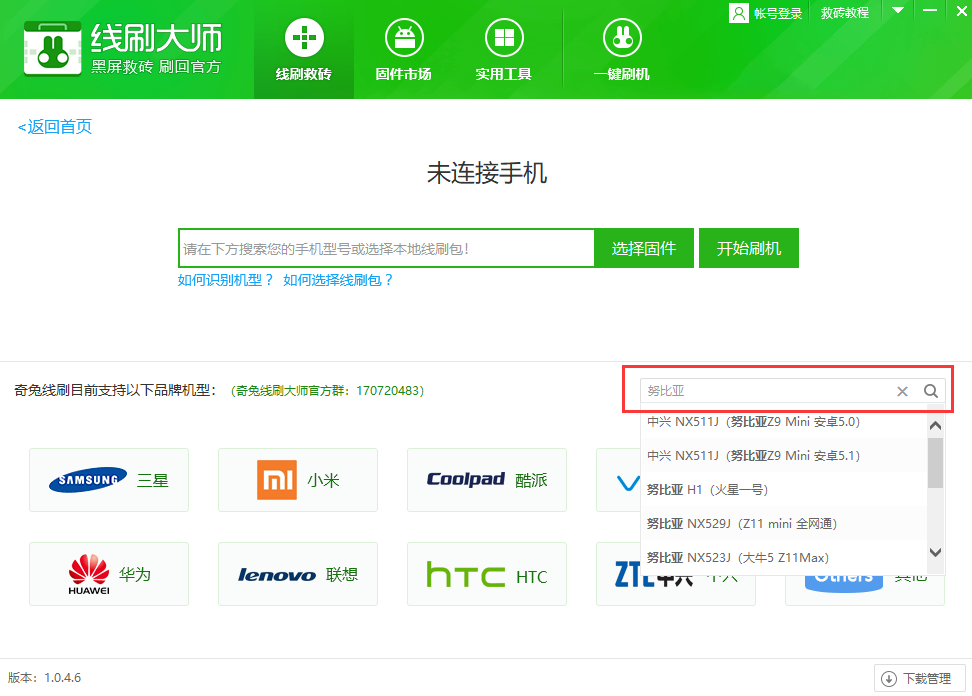Click the 线刷大师 rabbit toolbox logo
The width and height of the screenshot is (972, 696).
[53, 49]
